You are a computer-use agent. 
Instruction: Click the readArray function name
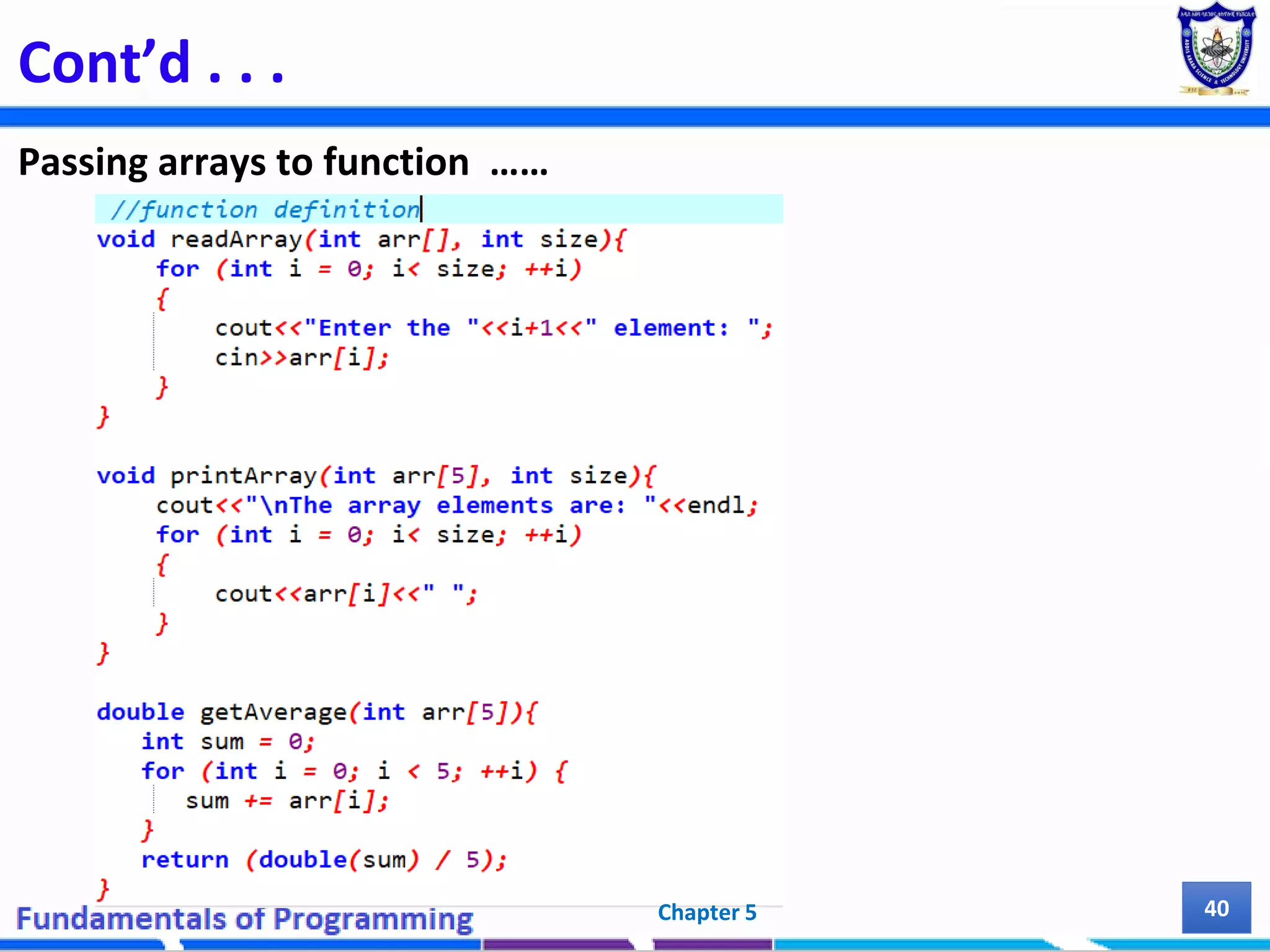coord(236,240)
